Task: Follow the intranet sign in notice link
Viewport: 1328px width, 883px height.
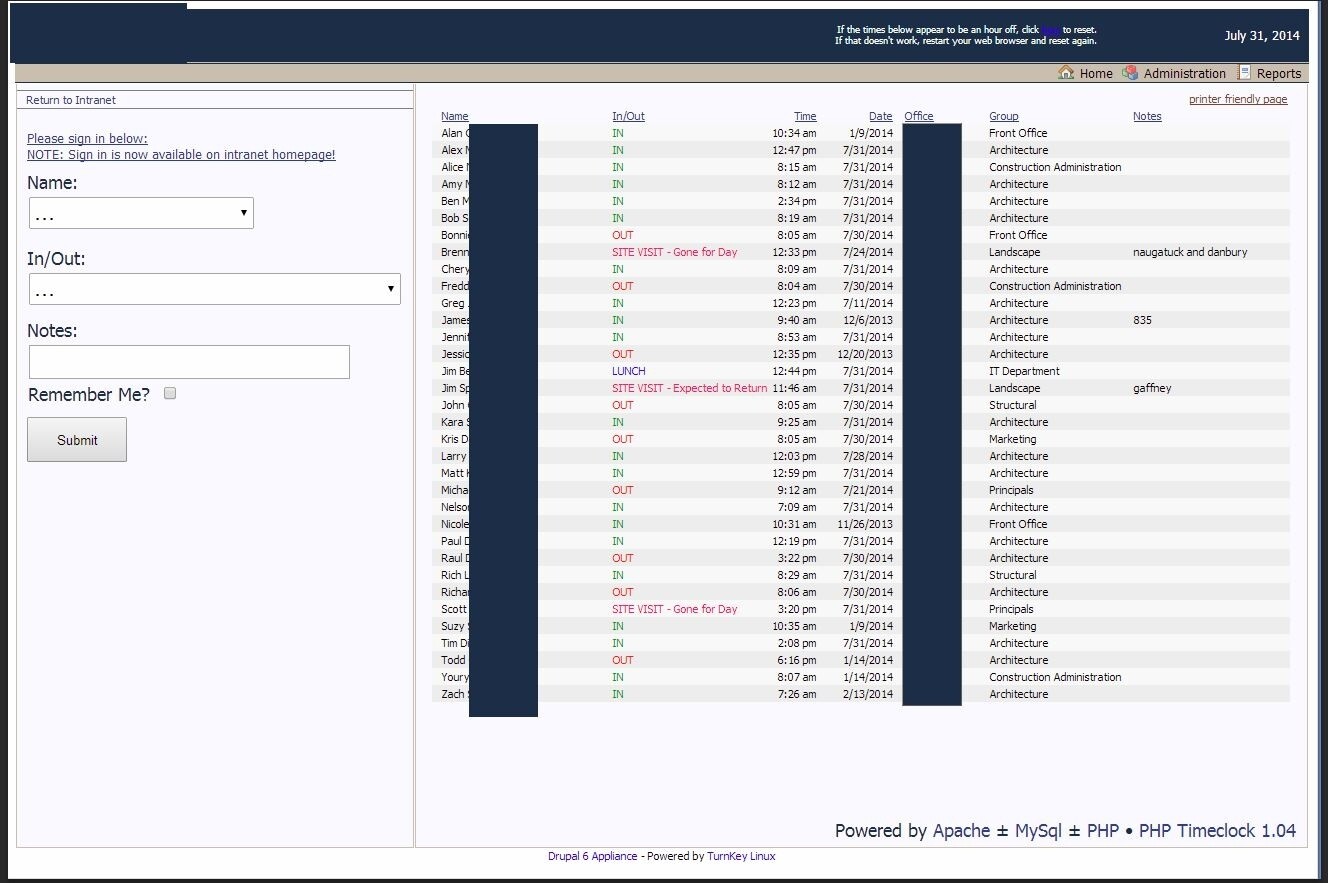Action: 181,155
